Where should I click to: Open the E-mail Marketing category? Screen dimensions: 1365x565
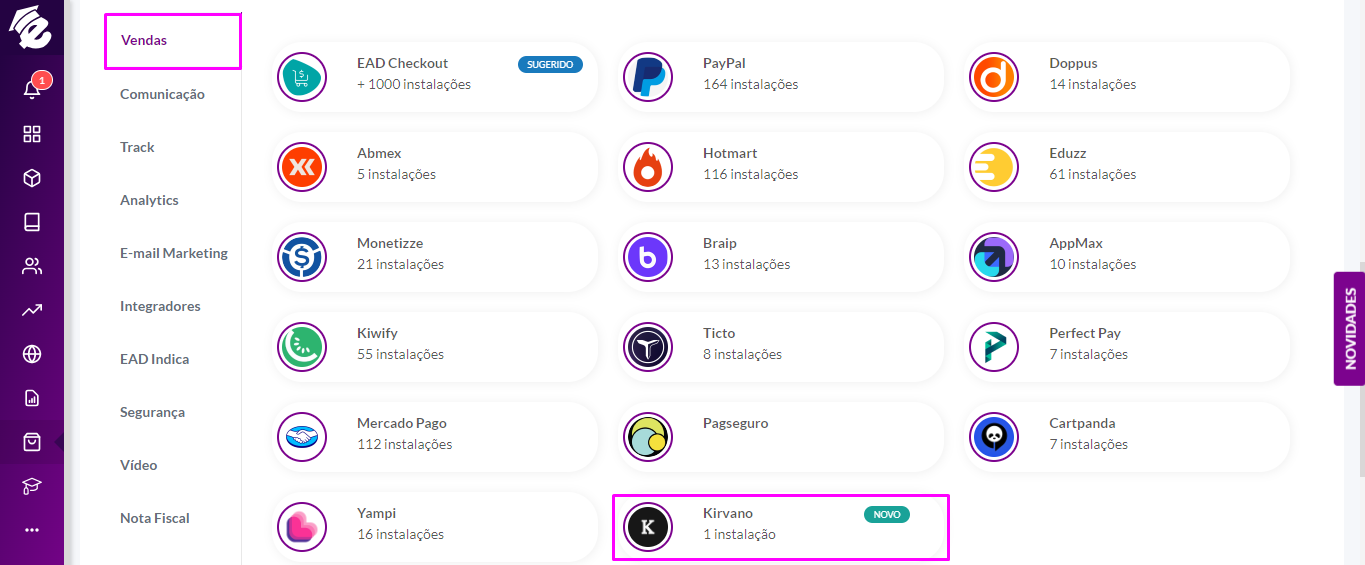tap(174, 253)
